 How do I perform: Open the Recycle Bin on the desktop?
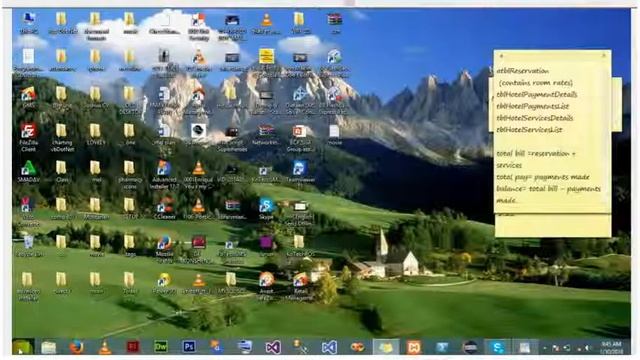[x=28, y=246]
